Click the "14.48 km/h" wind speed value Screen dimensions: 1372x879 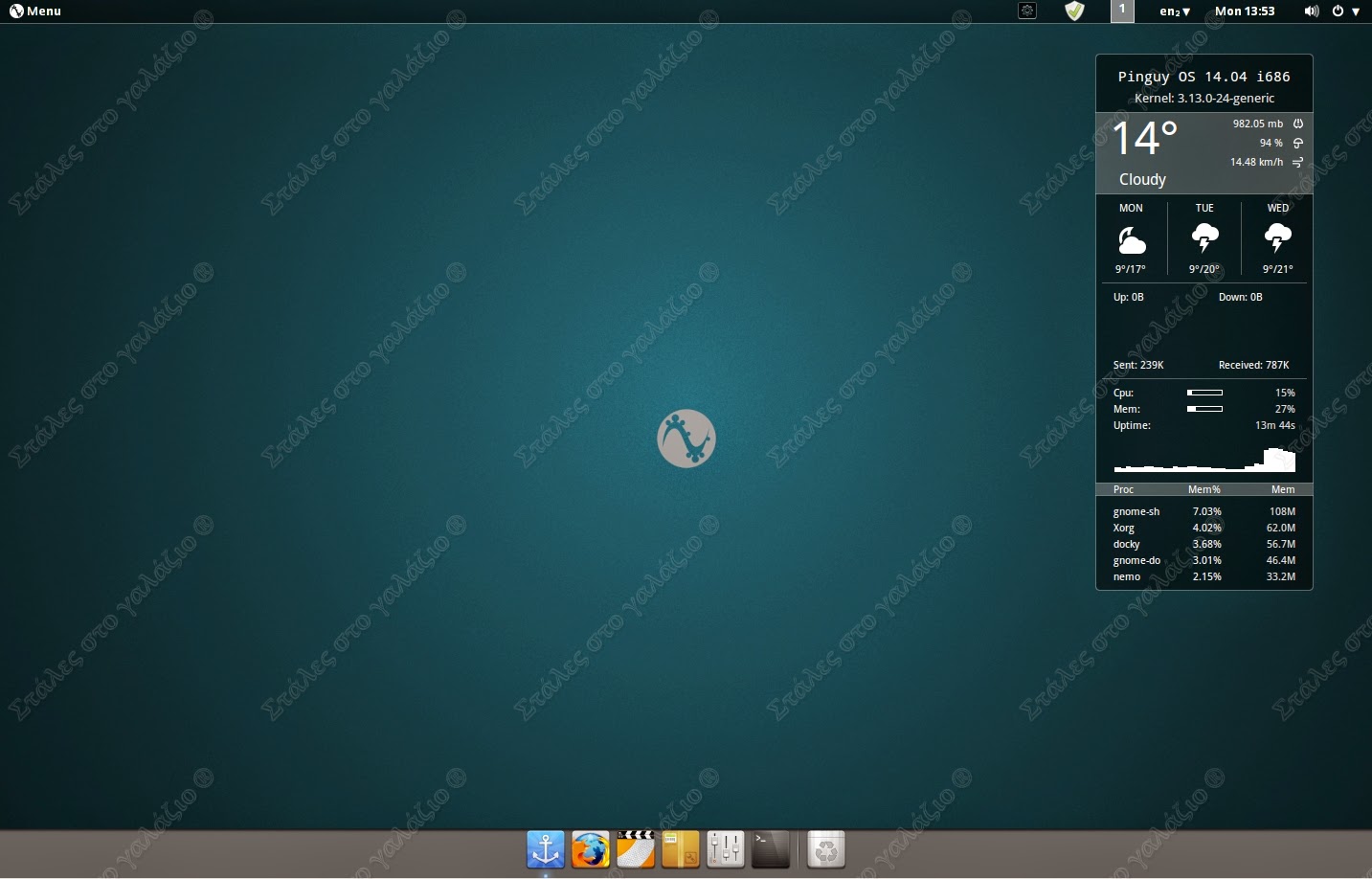[1257, 162]
